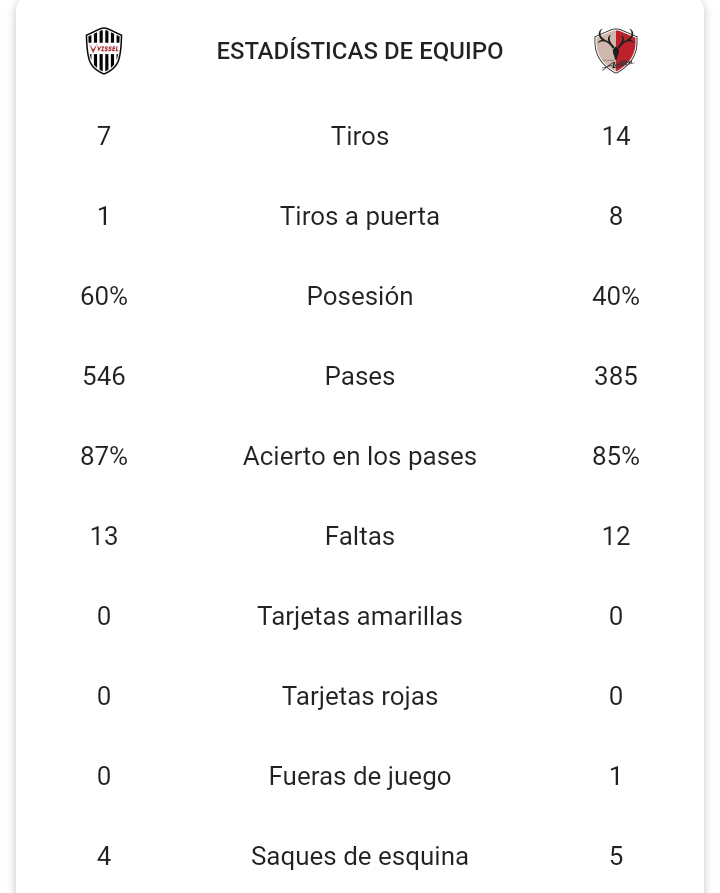Click the 40% possession value

pyautogui.click(x=616, y=296)
